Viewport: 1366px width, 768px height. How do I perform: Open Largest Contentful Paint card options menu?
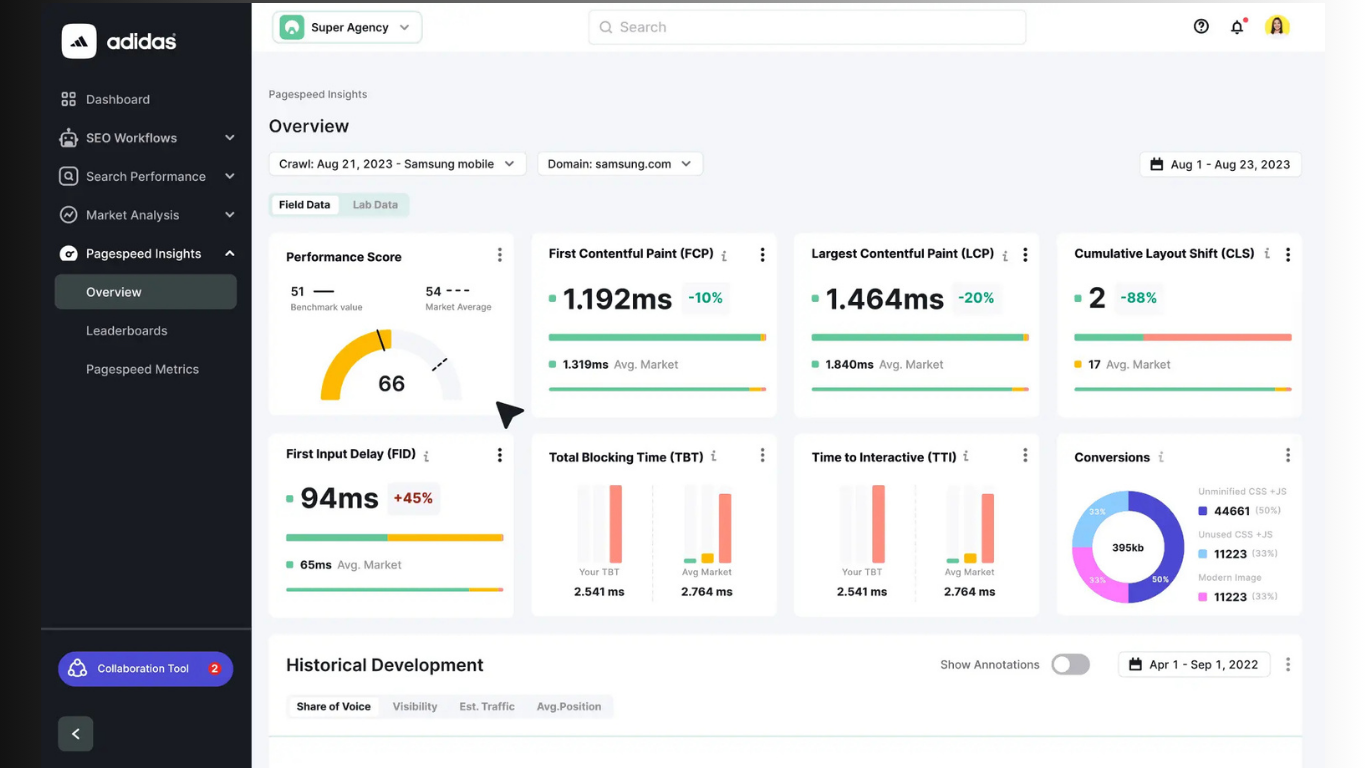tap(1025, 255)
